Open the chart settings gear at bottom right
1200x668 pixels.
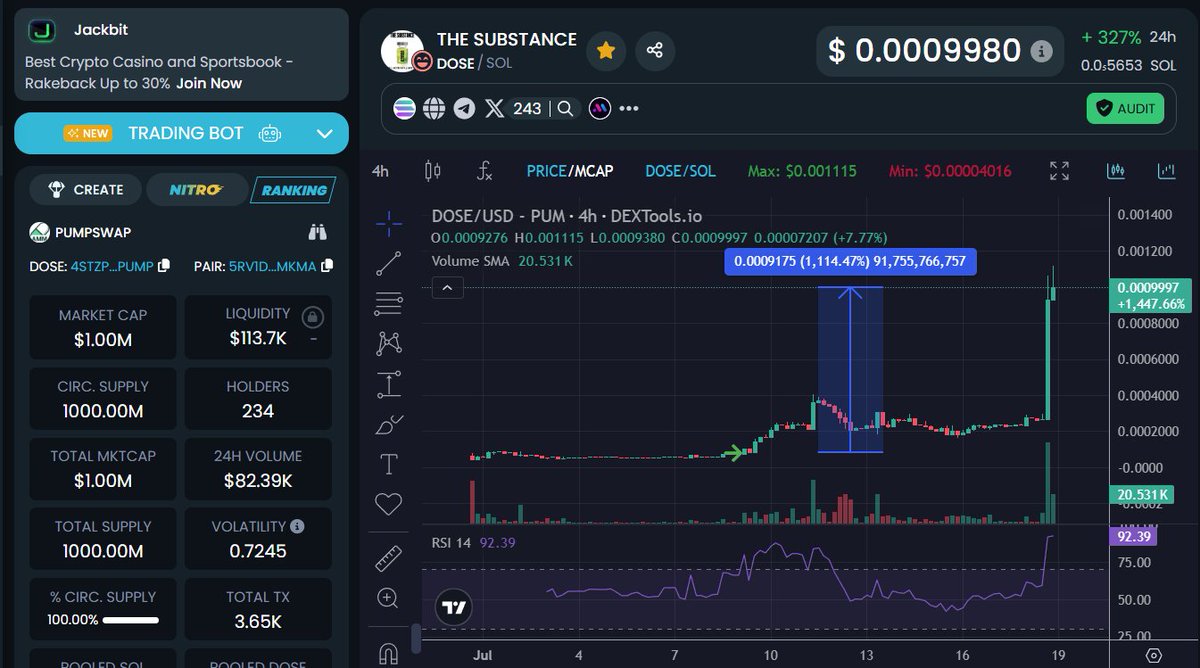point(1153,656)
